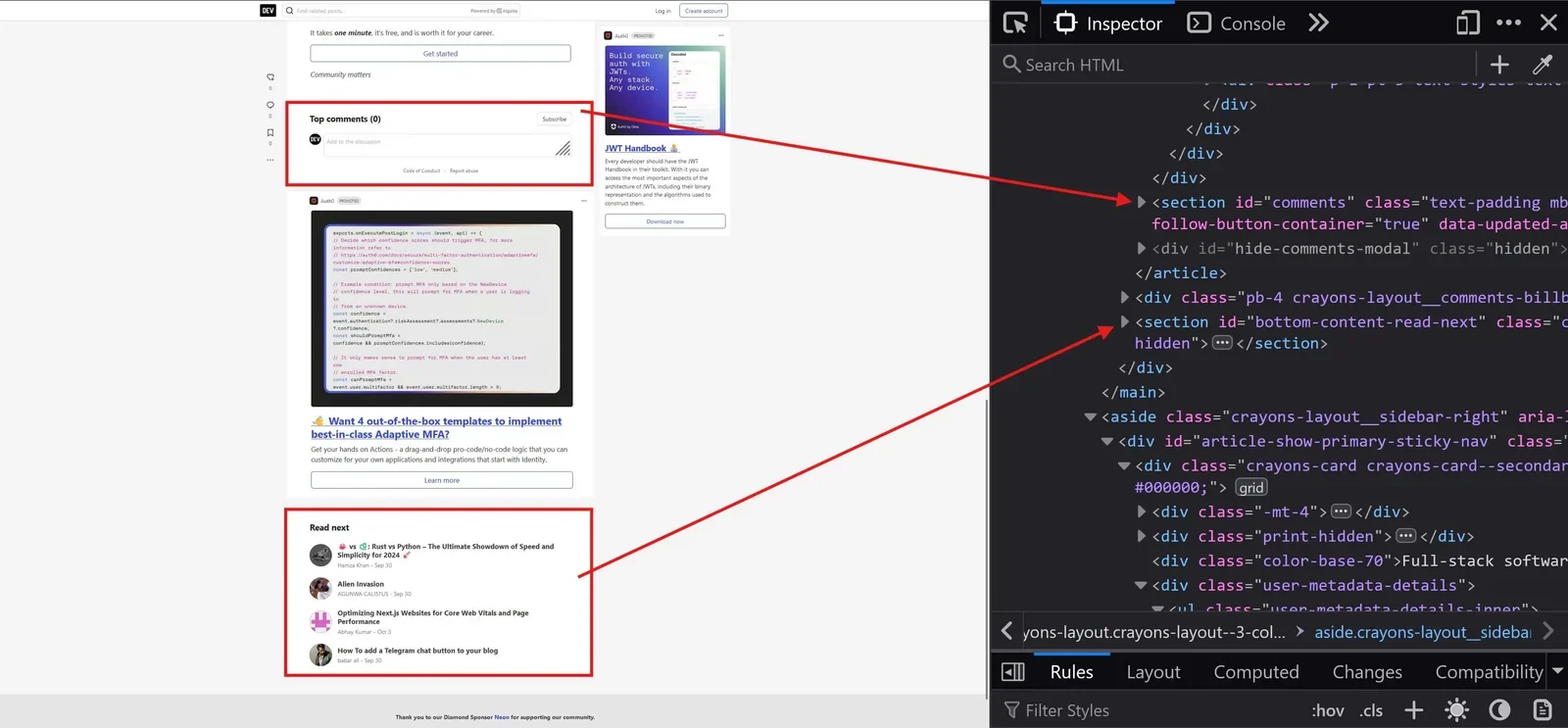Select aside.crayons-layout__sidebar breadcrumb
Viewport: 1568px width, 728px height.
click(x=1422, y=632)
